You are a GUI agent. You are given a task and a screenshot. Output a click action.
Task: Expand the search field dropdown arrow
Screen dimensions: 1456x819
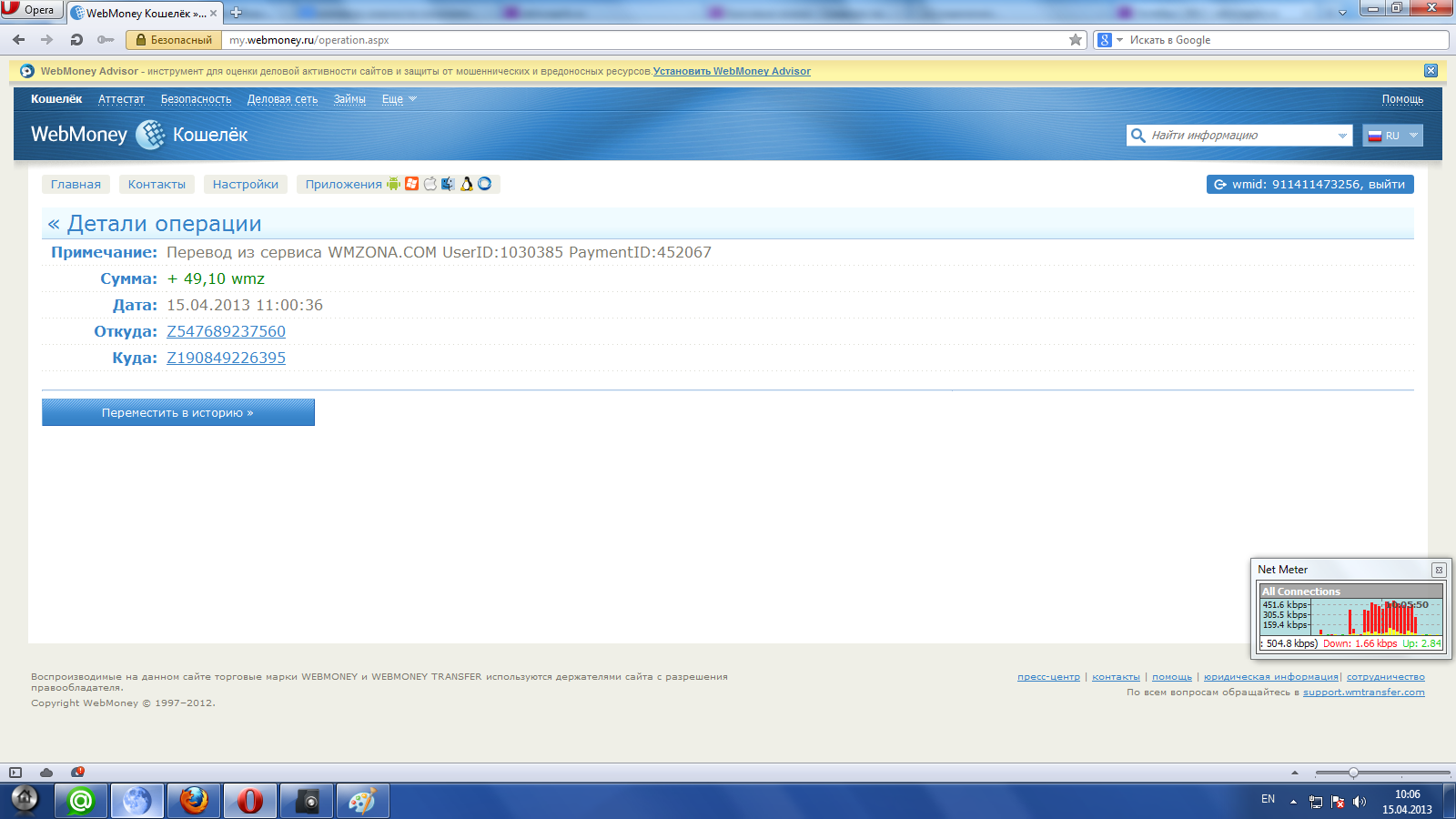tap(1342, 136)
